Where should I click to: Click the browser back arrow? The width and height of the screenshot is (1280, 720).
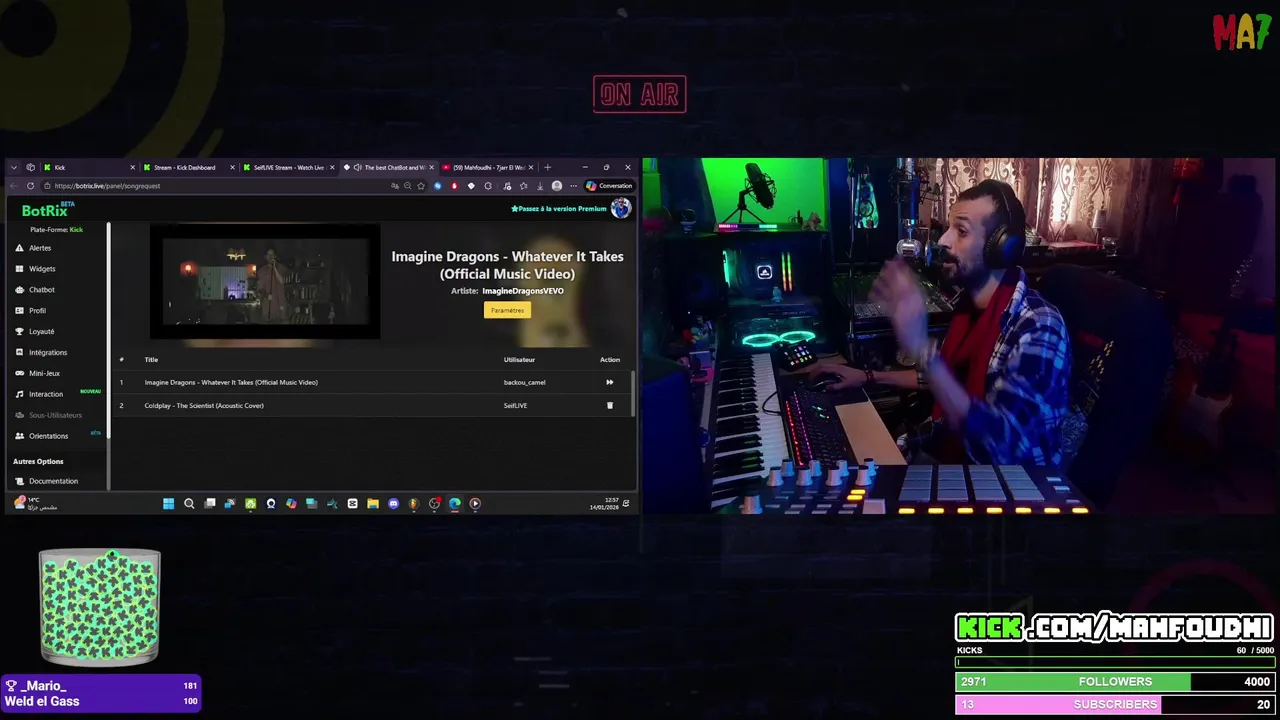coord(14,186)
